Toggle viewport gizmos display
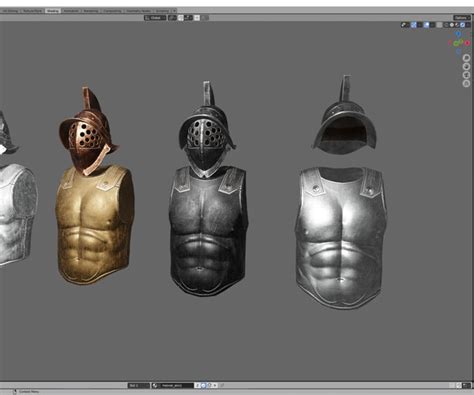Screen dimensions: 474x395 coord(413,25)
